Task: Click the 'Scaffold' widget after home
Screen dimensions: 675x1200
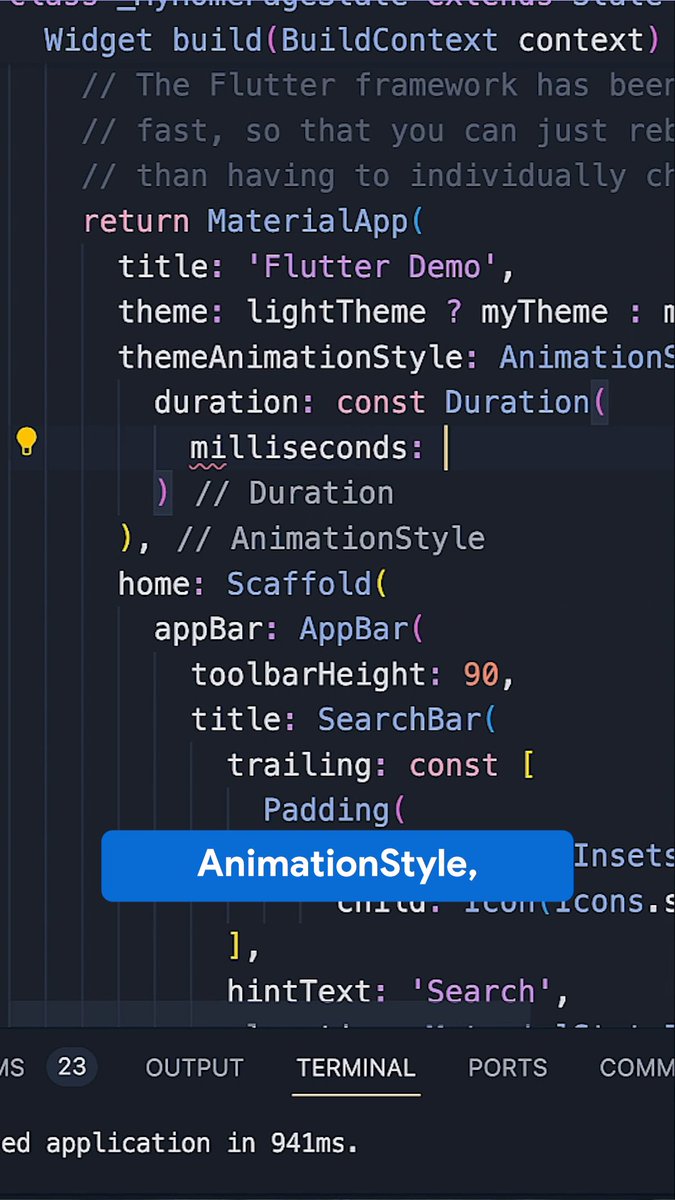Action: 300,584
